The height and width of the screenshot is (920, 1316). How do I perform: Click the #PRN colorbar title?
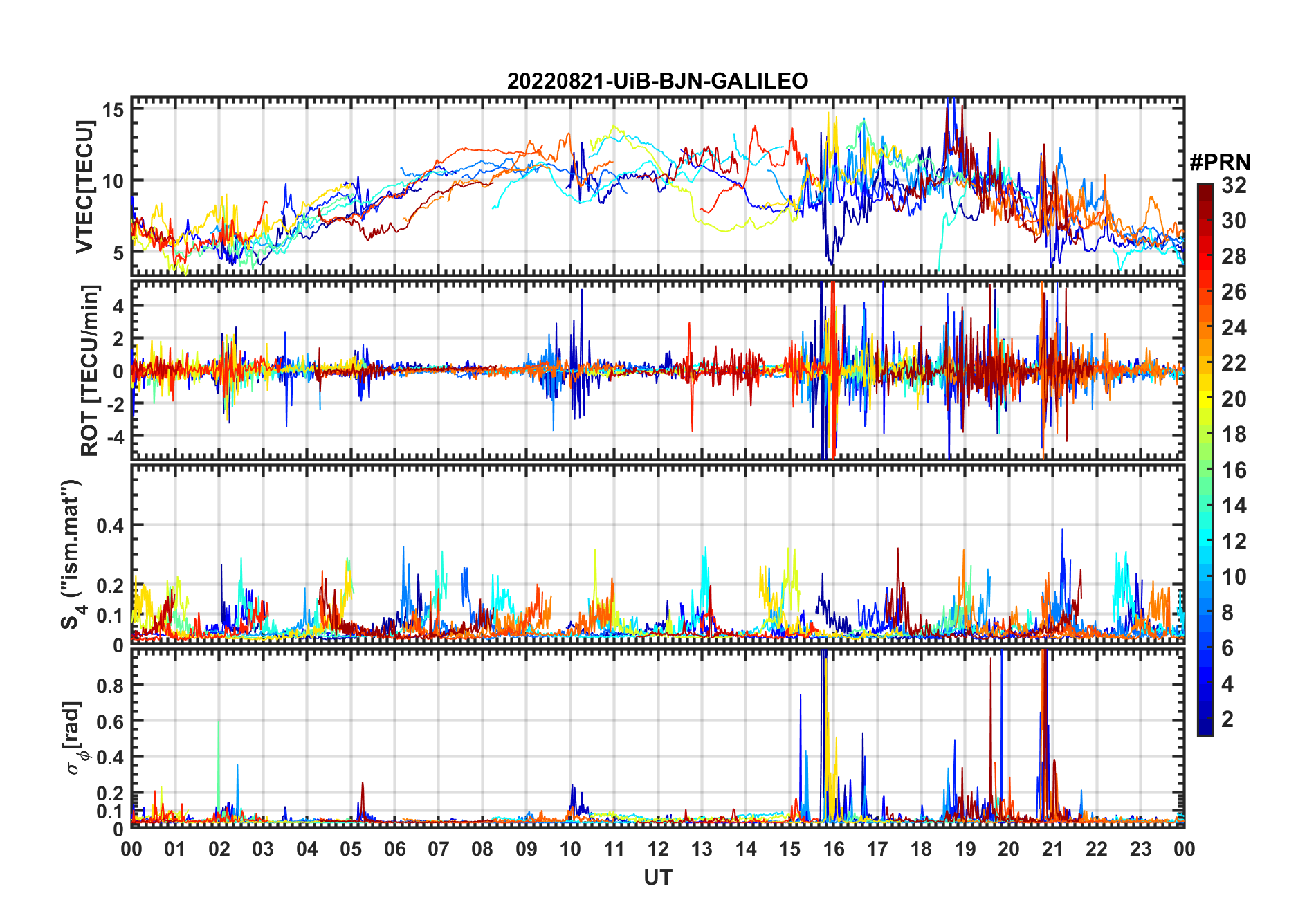click(x=1220, y=163)
